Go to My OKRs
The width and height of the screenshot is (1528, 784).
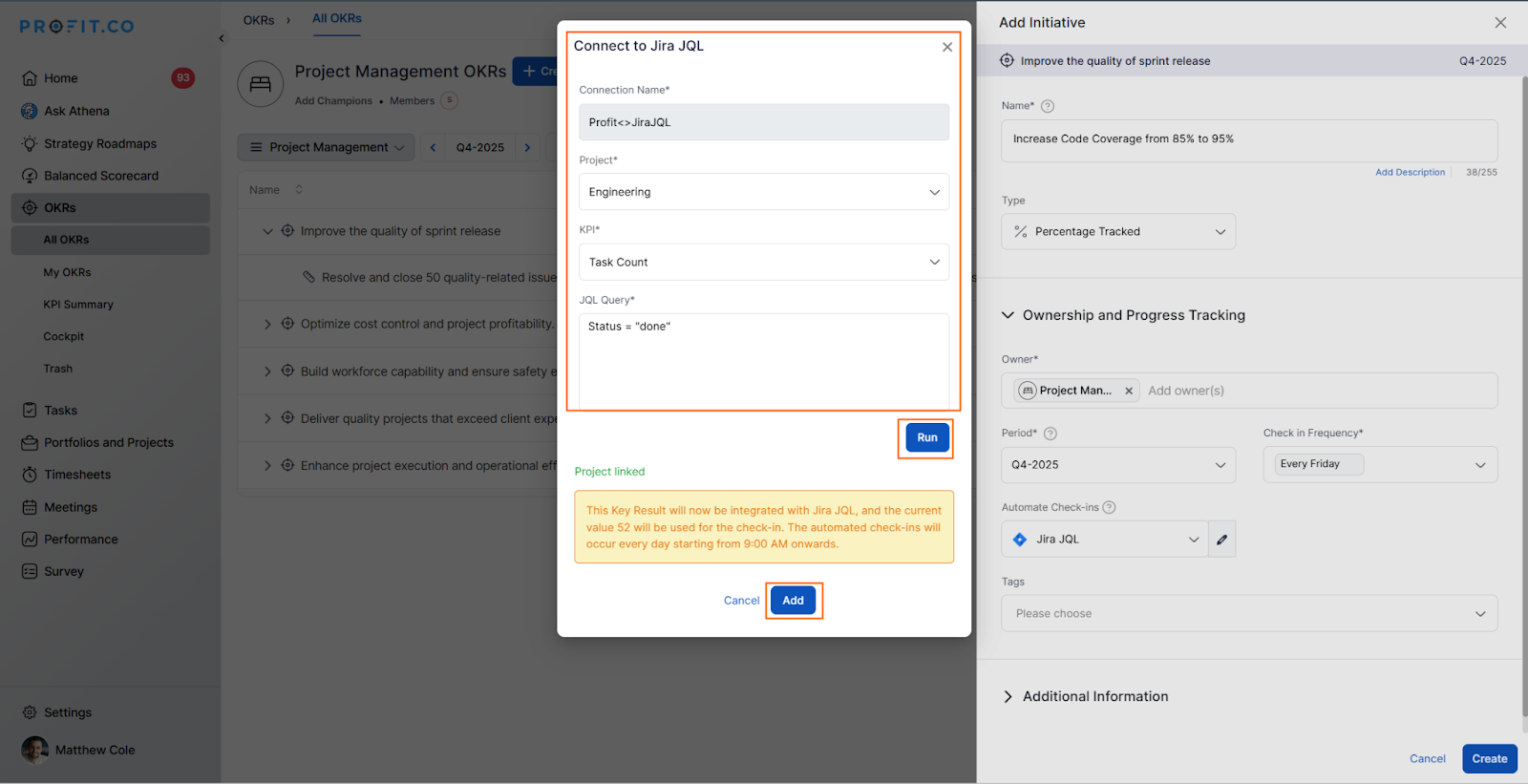coord(67,272)
